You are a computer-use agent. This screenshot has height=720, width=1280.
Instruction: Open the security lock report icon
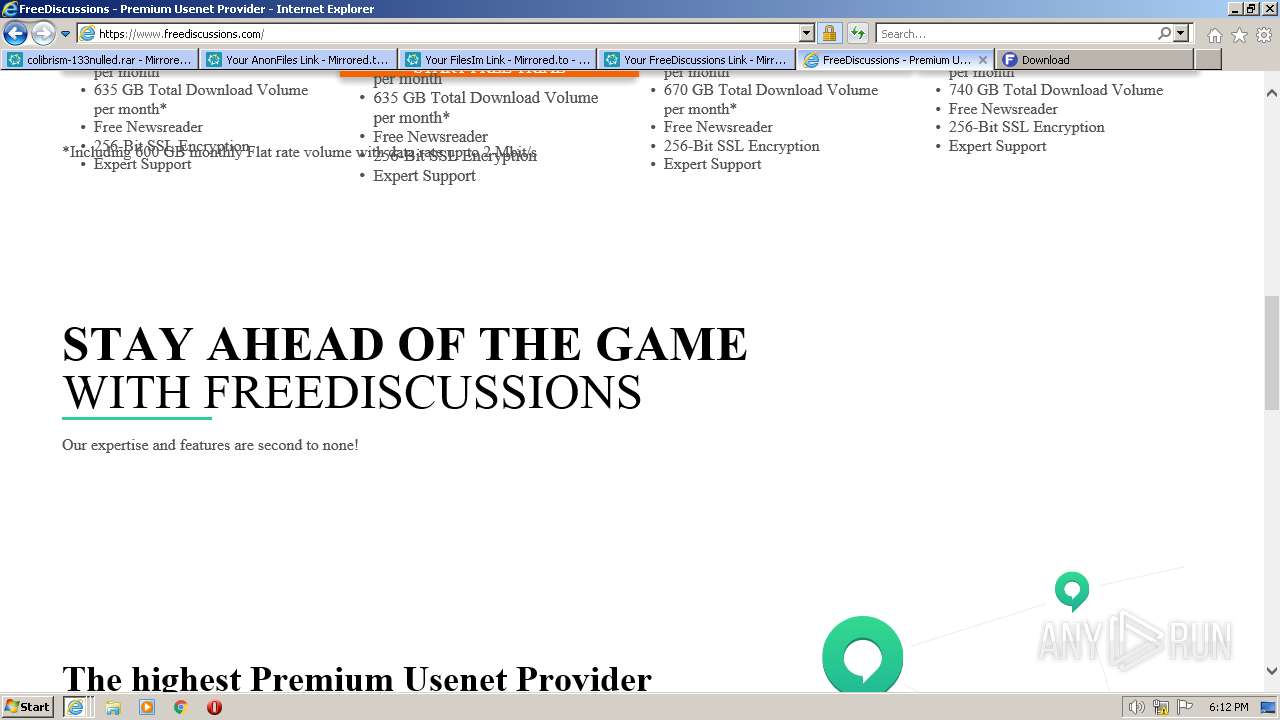pos(829,33)
